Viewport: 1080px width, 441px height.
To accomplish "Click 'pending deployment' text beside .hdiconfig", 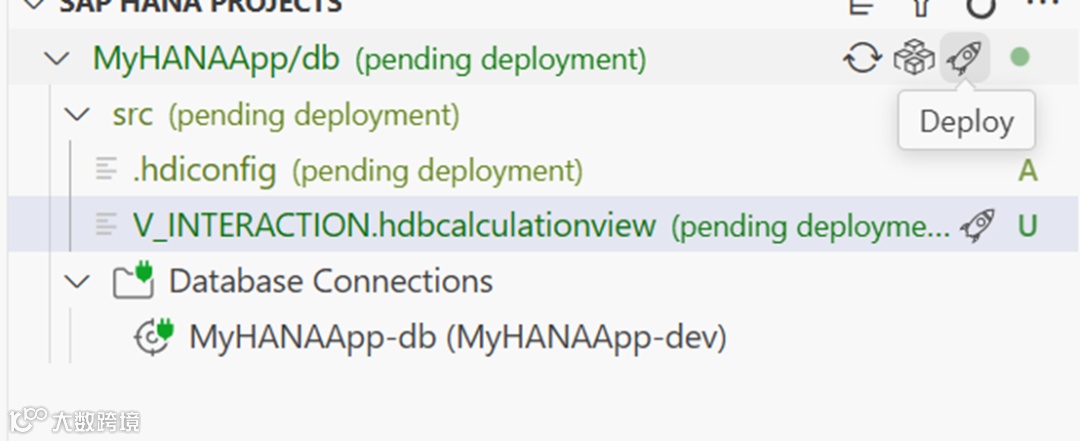I will (x=437, y=171).
